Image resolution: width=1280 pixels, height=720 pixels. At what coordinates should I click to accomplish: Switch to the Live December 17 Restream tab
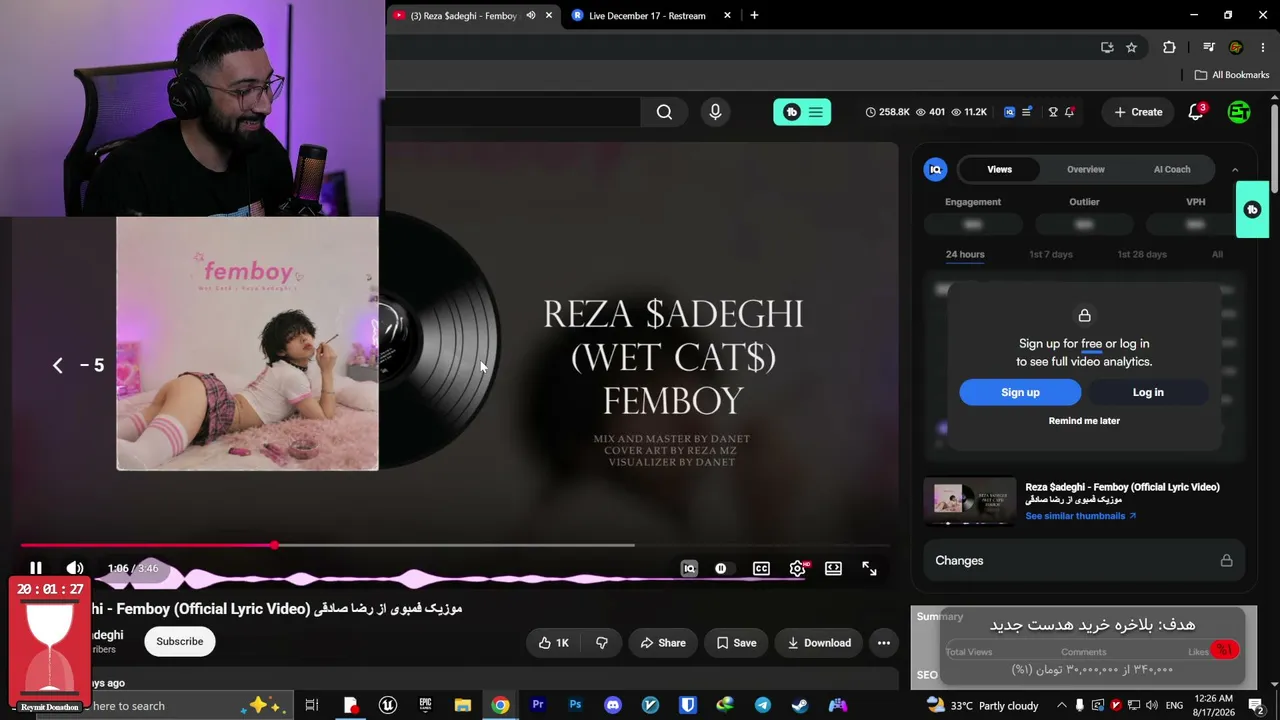[649, 16]
